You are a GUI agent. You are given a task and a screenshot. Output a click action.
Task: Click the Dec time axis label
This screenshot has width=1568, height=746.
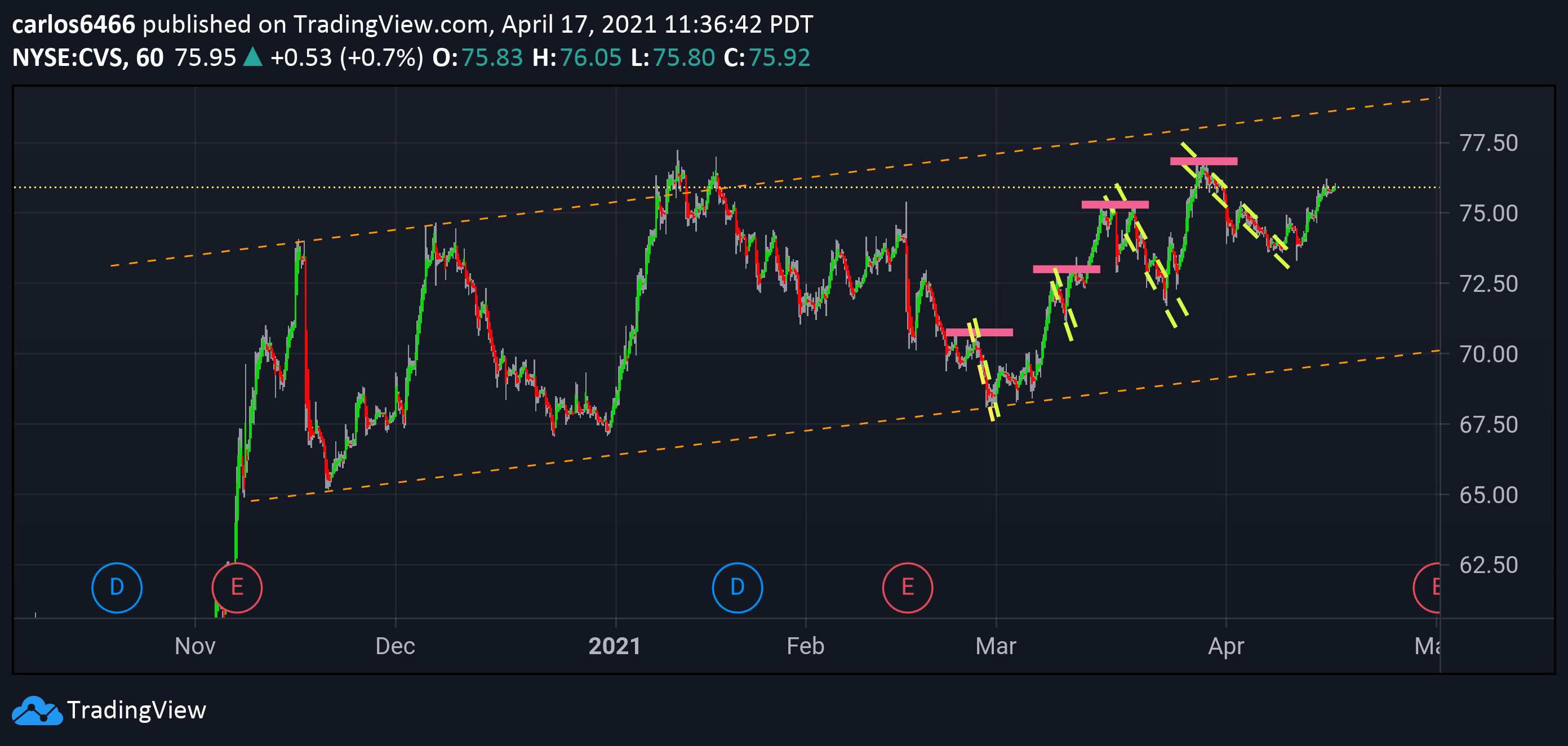pos(395,646)
